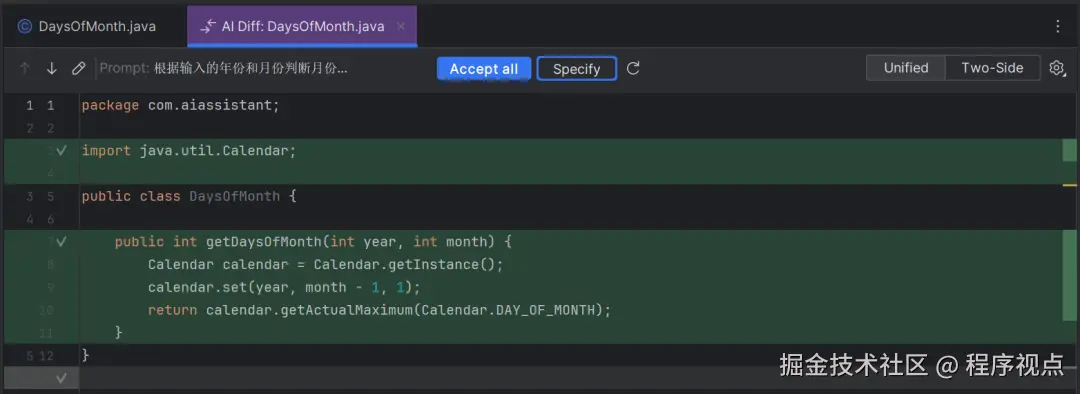The height and width of the screenshot is (394, 1080).
Task: Click the Java class icon on DaysOfMonth.java tab
Action: pos(25,26)
